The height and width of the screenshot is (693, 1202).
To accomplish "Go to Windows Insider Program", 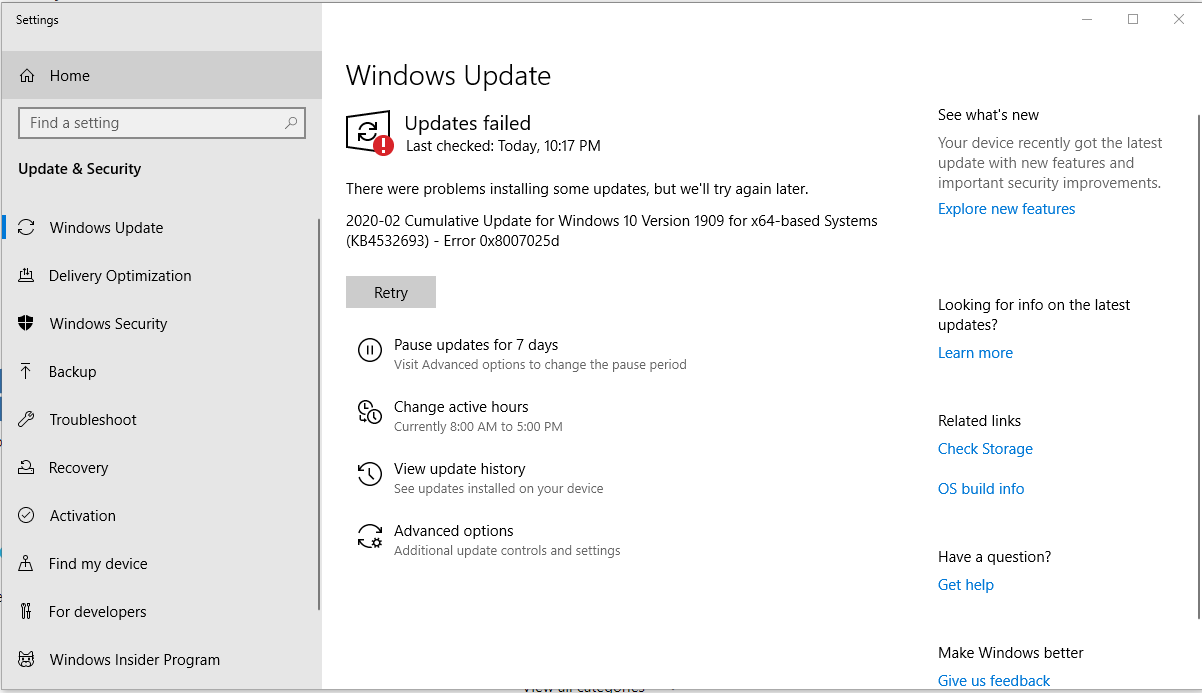I will point(134,660).
